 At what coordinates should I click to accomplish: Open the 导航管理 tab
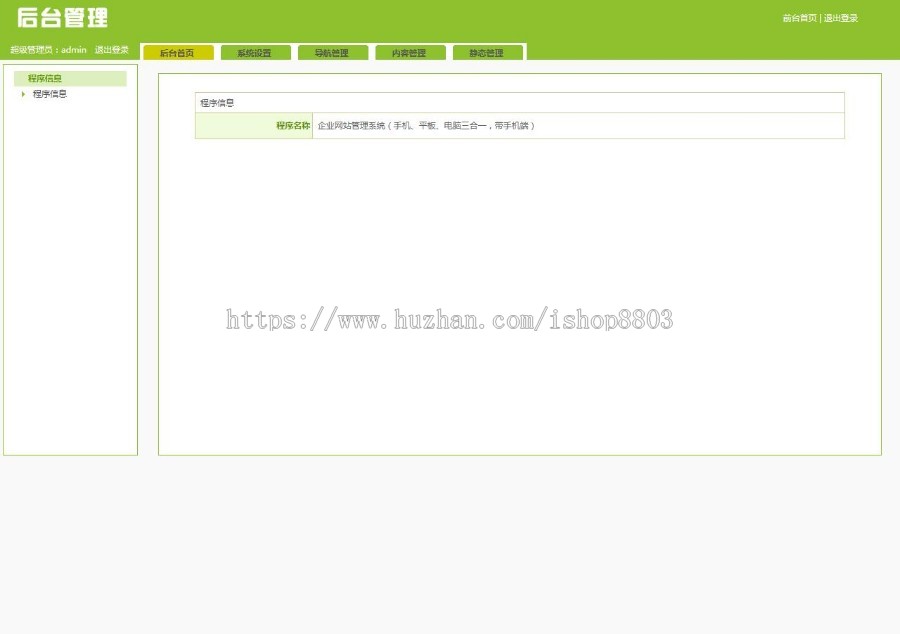click(332, 53)
